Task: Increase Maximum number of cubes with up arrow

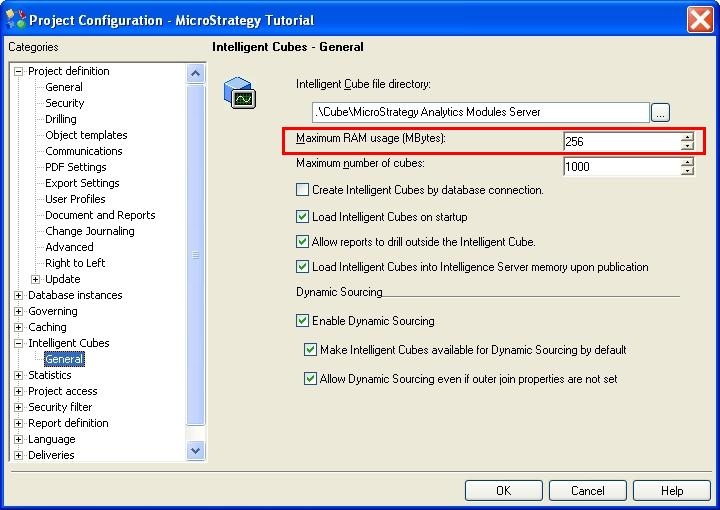Action: point(687,163)
